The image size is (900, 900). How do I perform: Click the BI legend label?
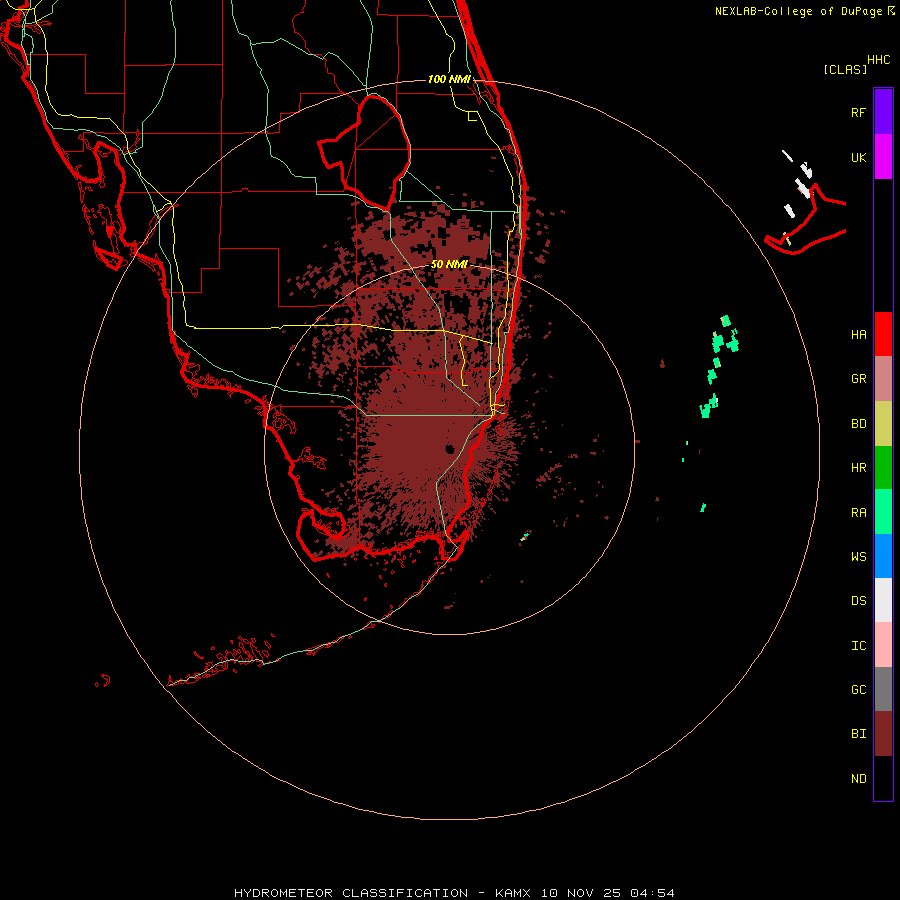click(x=858, y=734)
